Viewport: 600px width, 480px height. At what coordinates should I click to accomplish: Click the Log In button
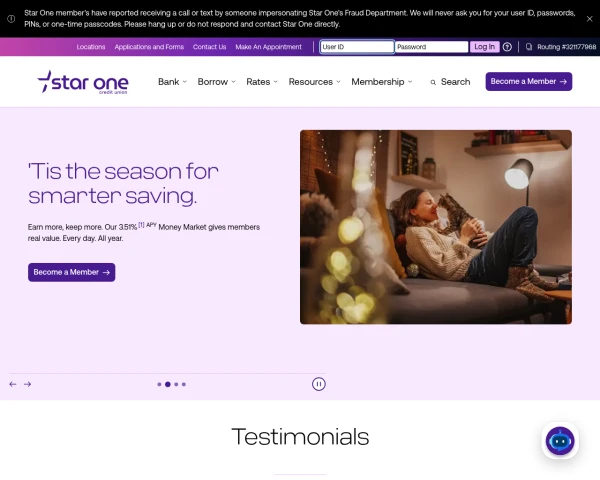coord(484,47)
